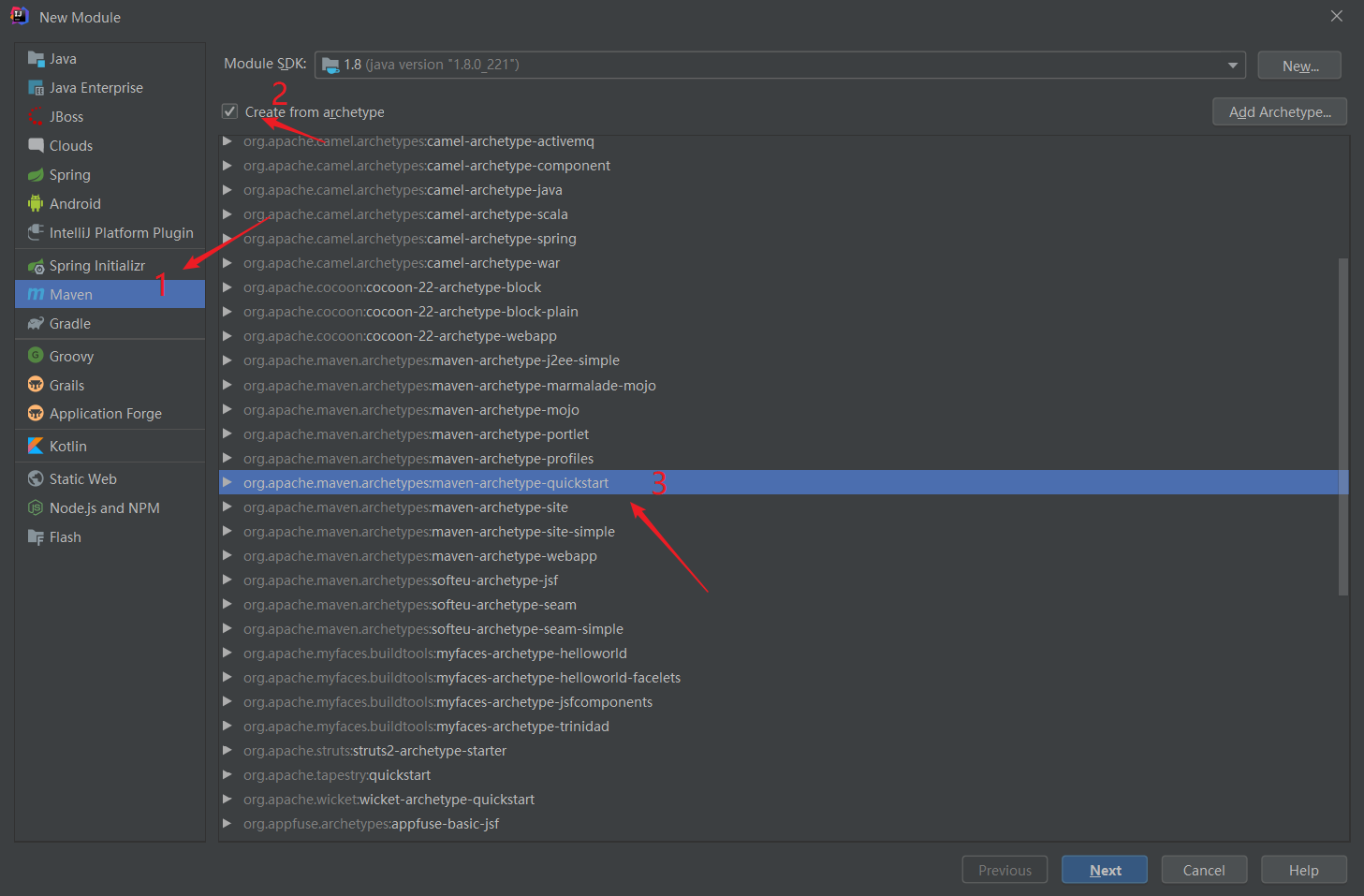The image size is (1364, 896).
Task: Select maven-archetype-site archetype
Action: click(x=783, y=507)
